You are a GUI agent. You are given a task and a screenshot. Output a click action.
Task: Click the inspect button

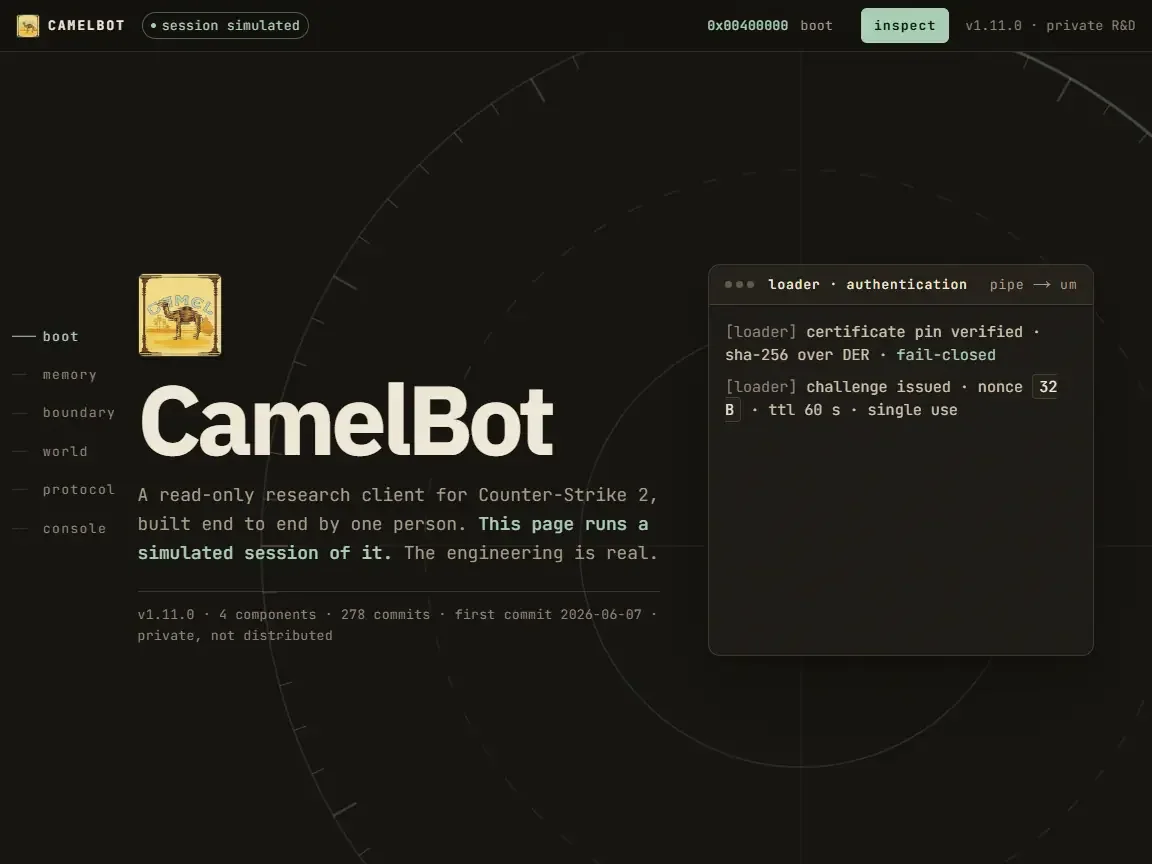pos(904,26)
